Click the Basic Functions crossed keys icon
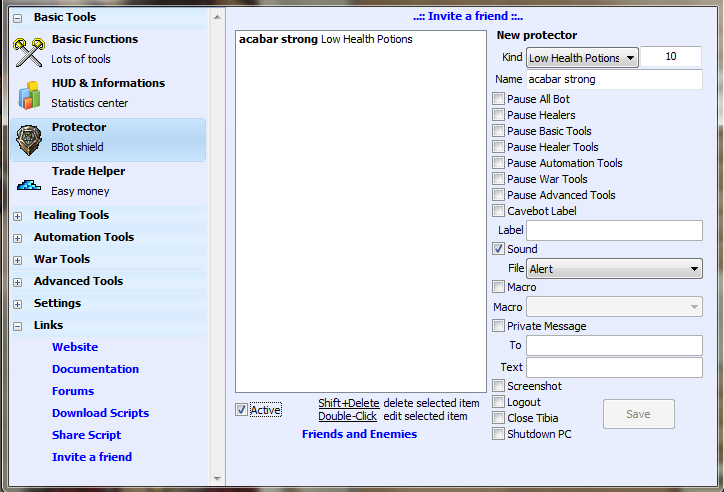724x492 pixels. [x=28, y=51]
